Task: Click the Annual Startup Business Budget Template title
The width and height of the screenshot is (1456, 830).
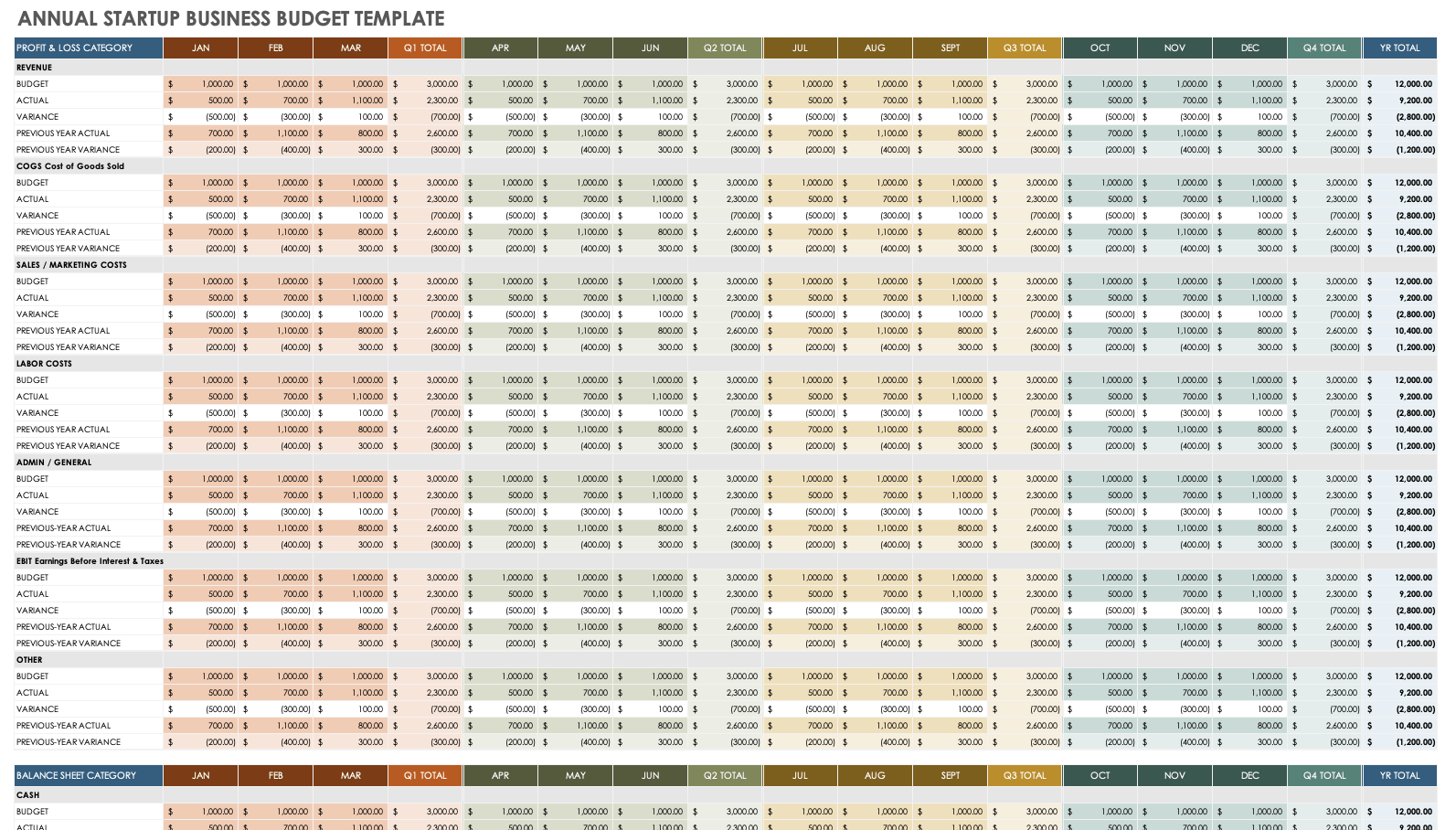Action: 231,18
